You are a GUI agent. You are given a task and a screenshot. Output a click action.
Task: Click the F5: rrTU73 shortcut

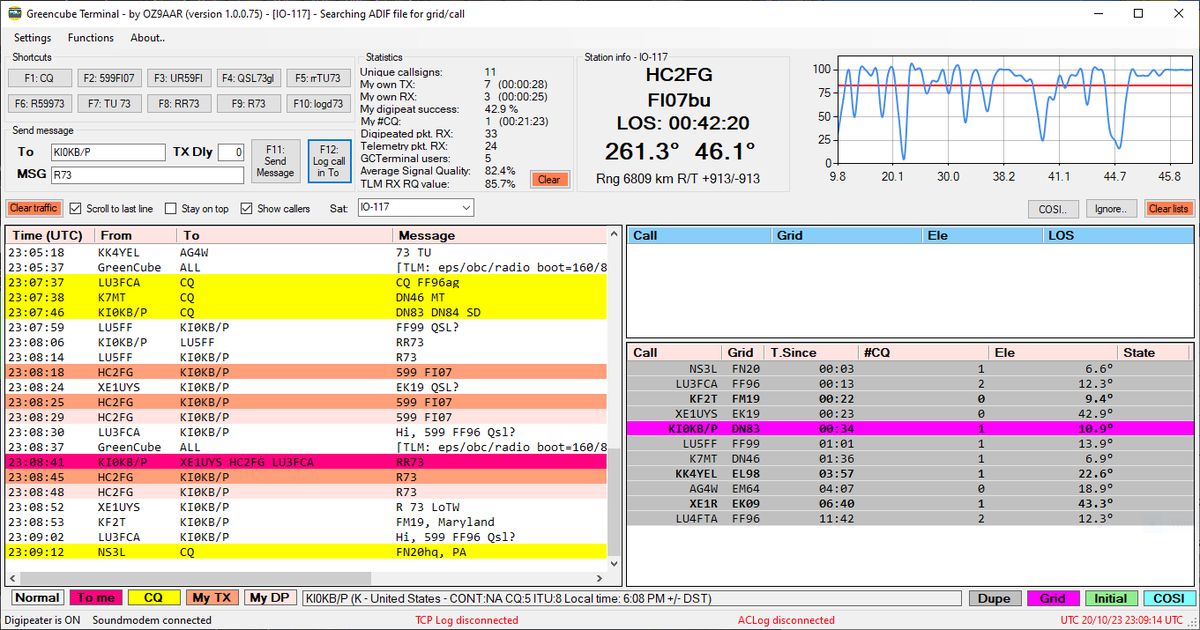[318, 77]
